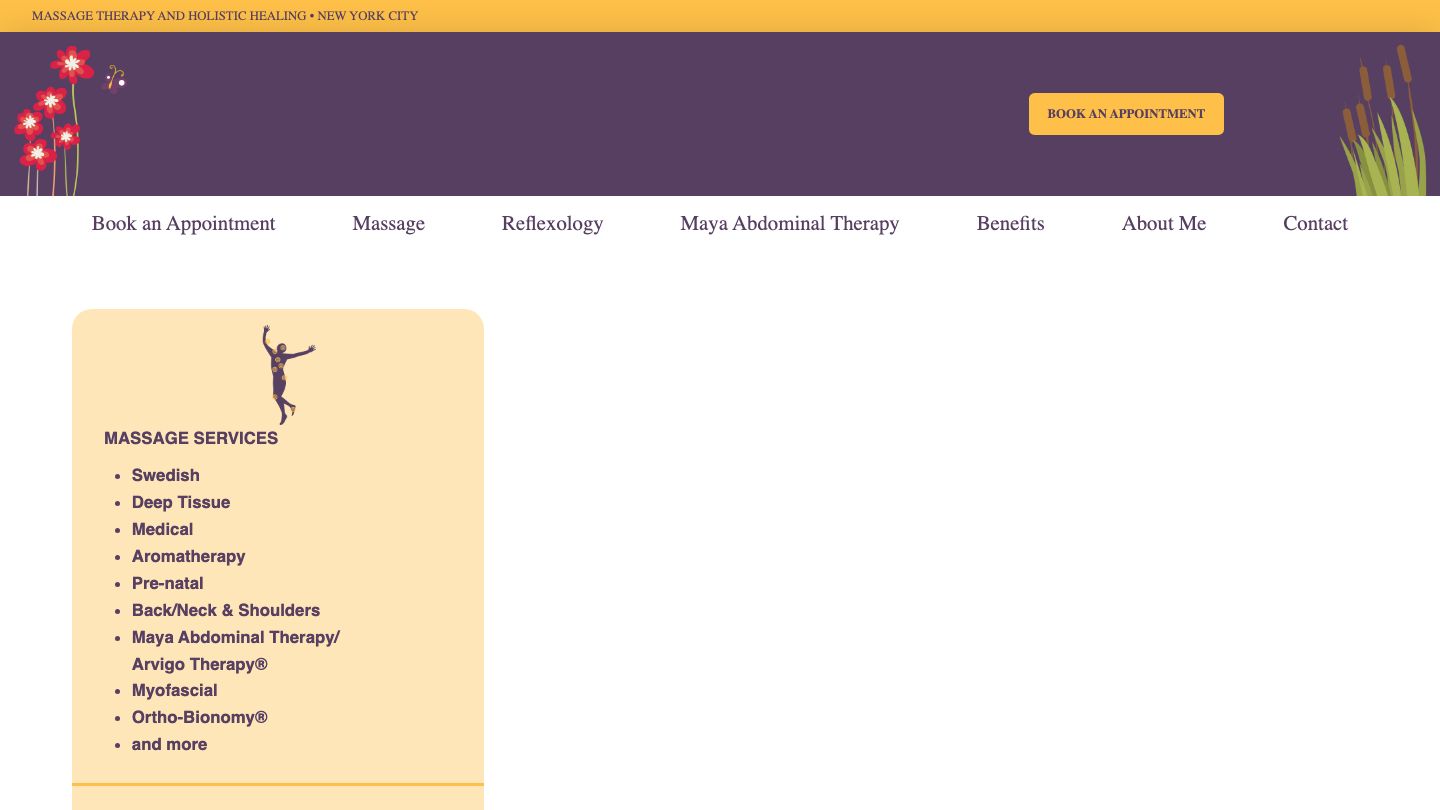Click the red flowers logo graphic

pos(48,120)
